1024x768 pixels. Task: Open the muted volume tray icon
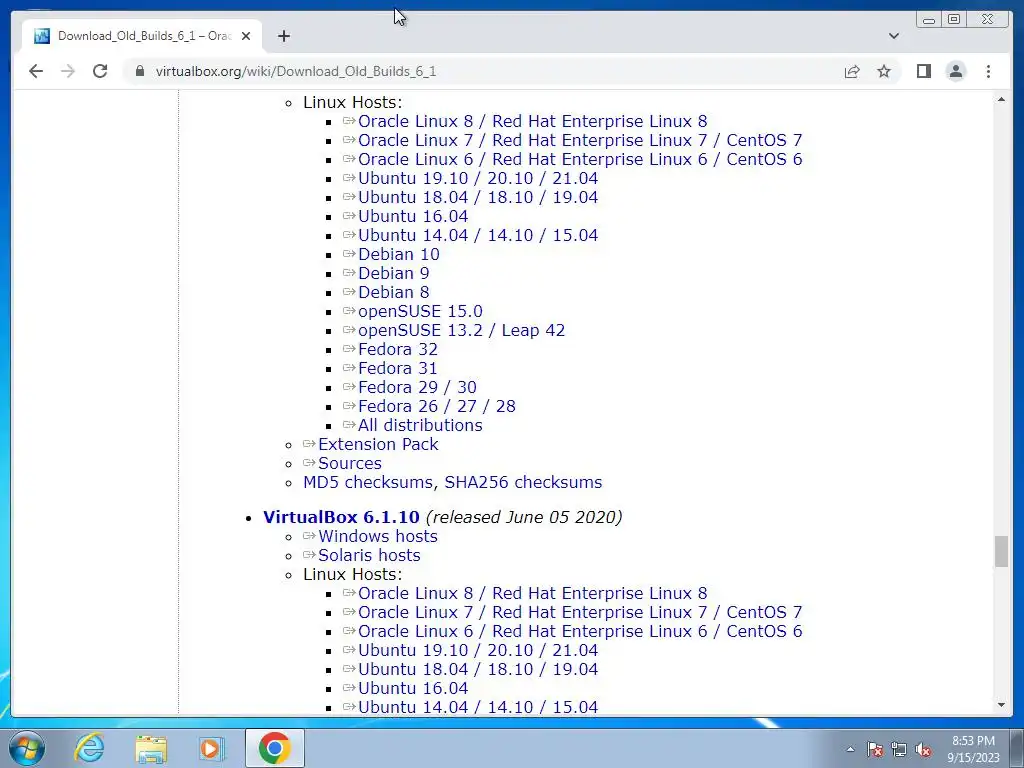[x=923, y=749]
